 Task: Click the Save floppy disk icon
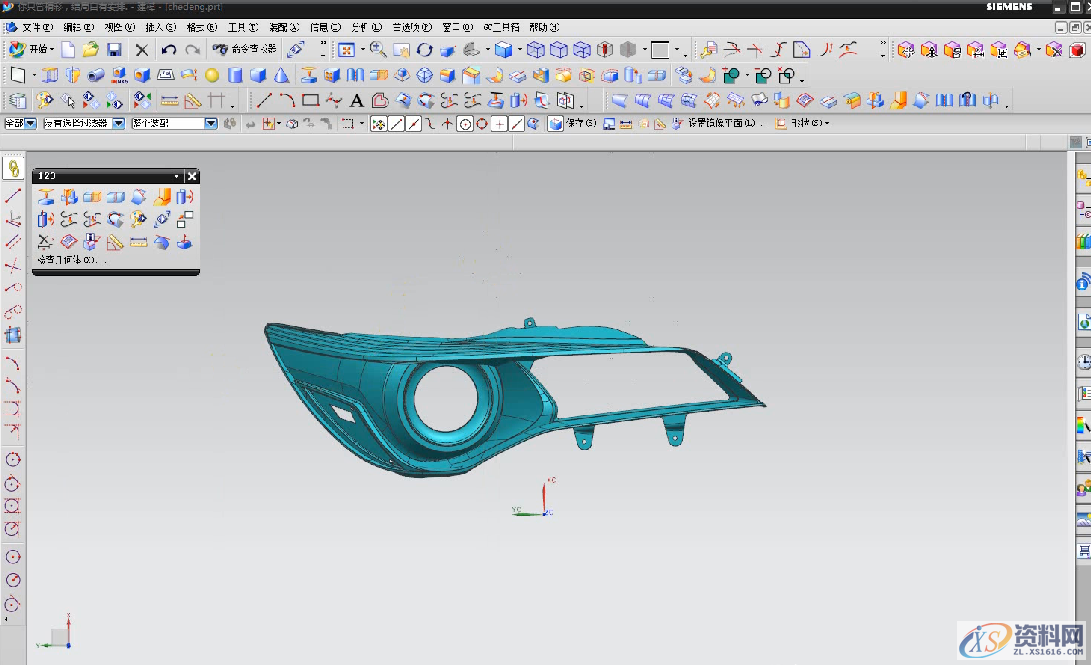[x=114, y=50]
